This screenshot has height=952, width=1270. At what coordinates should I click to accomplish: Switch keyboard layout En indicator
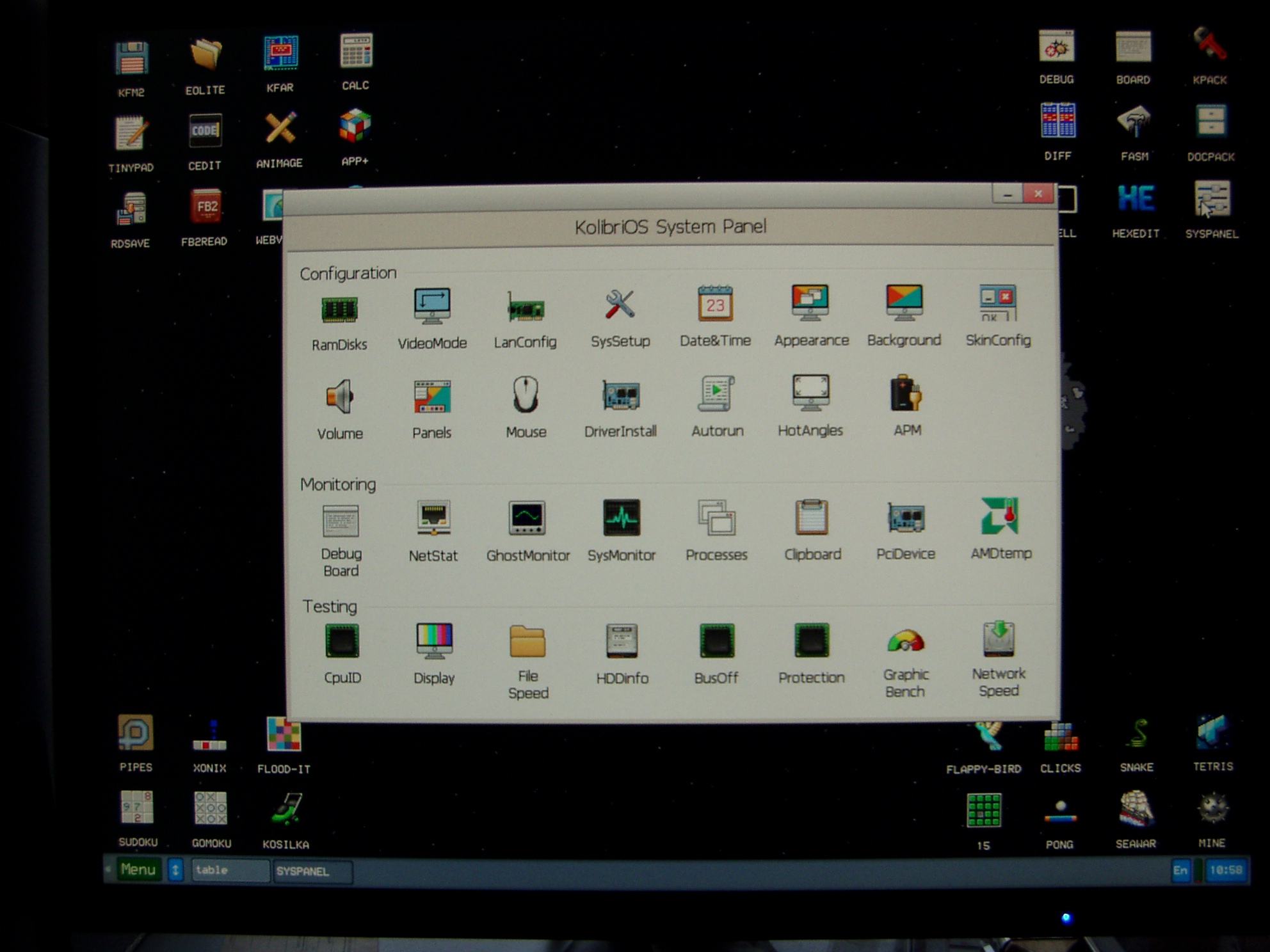coord(1180,870)
